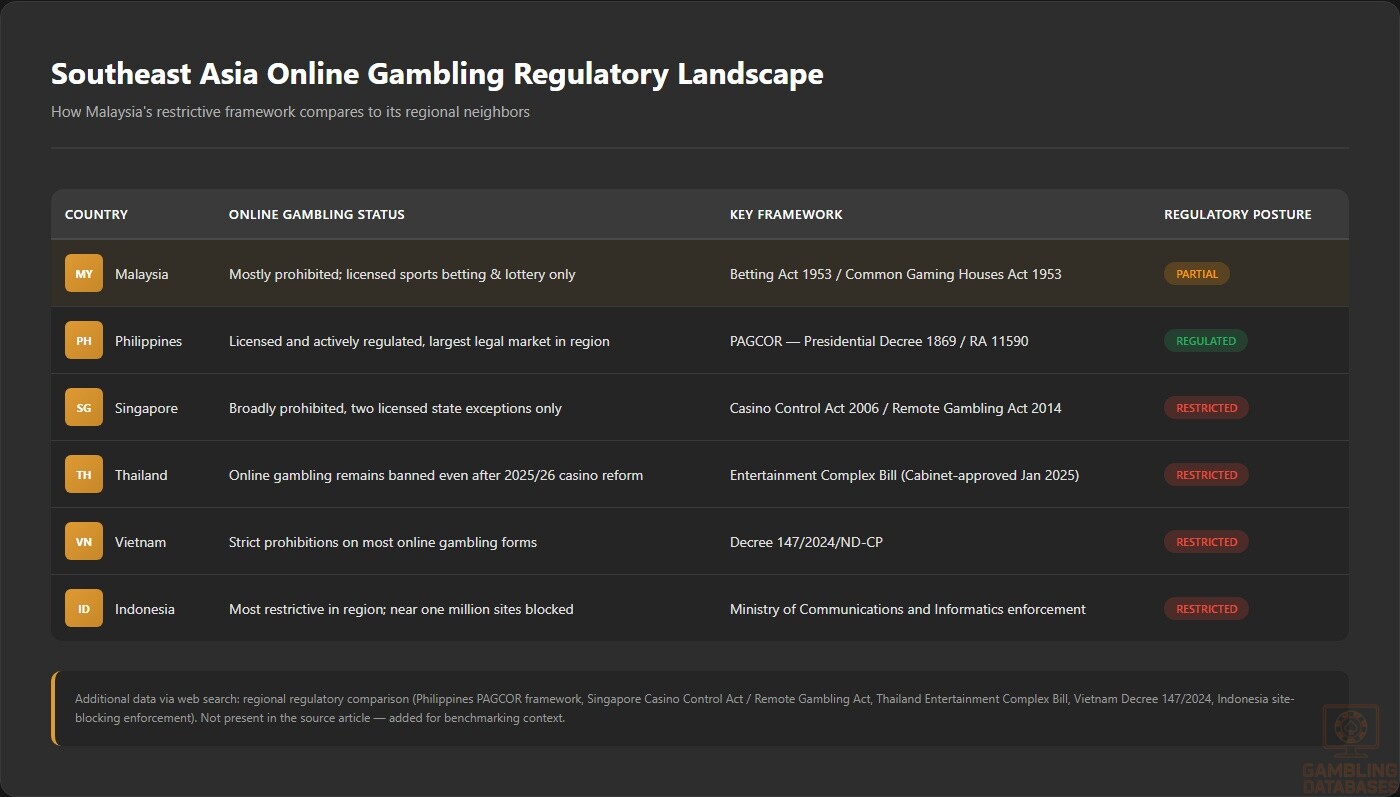Click the PH country code icon
The height and width of the screenshot is (797, 1400).
coord(84,341)
